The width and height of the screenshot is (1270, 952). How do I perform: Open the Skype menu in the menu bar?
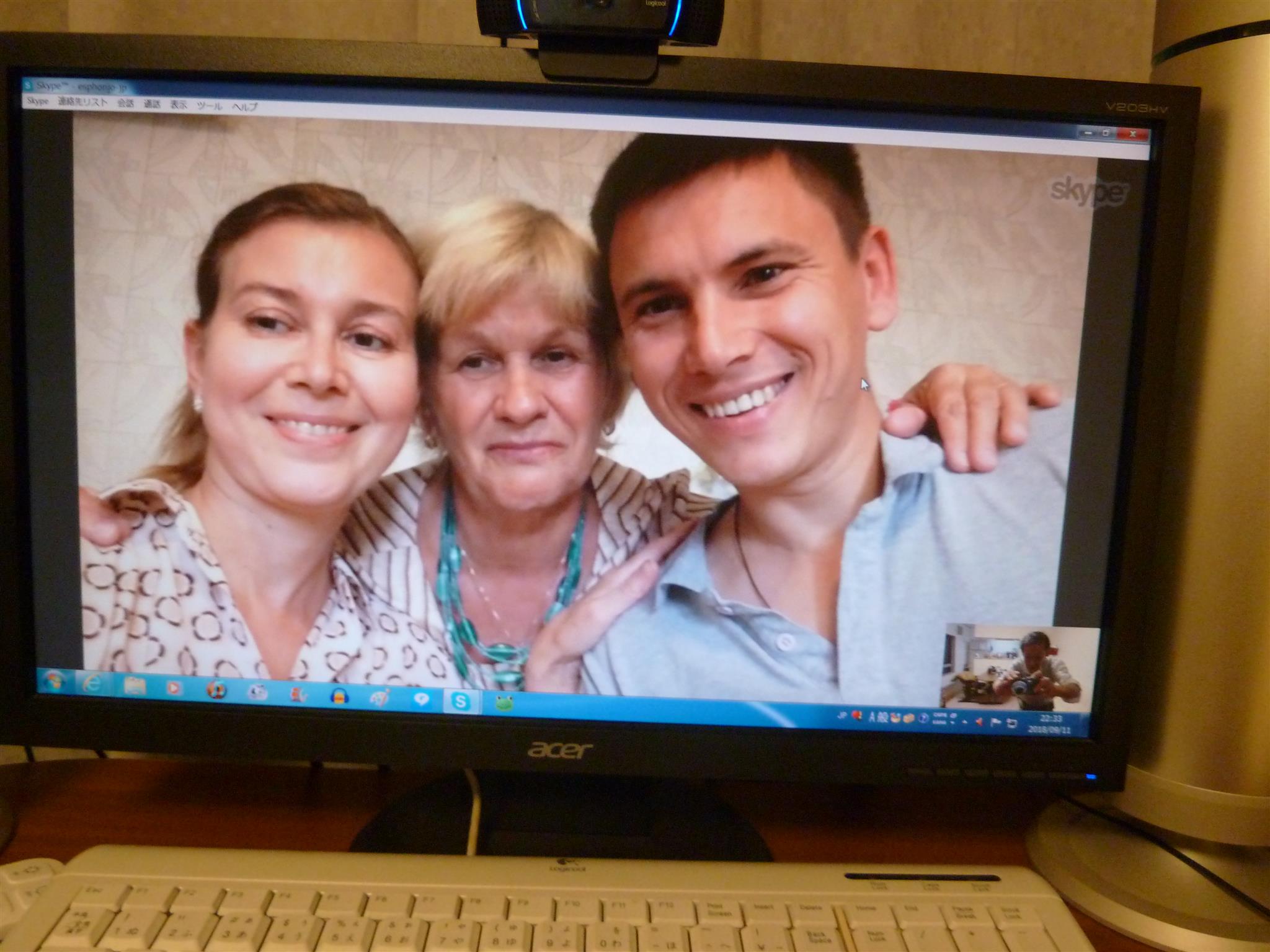38,102
